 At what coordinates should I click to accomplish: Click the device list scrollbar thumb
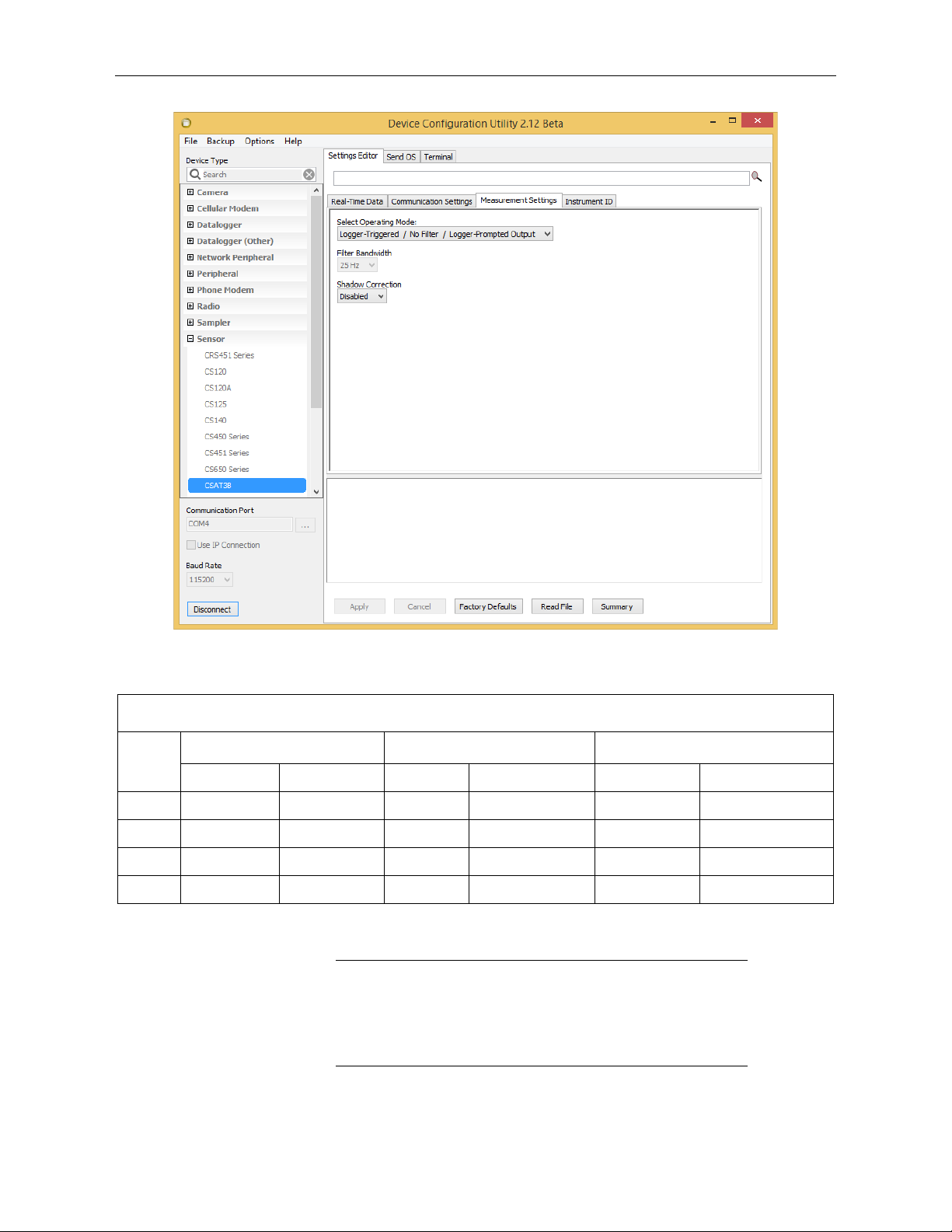click(x=316, y=302)
